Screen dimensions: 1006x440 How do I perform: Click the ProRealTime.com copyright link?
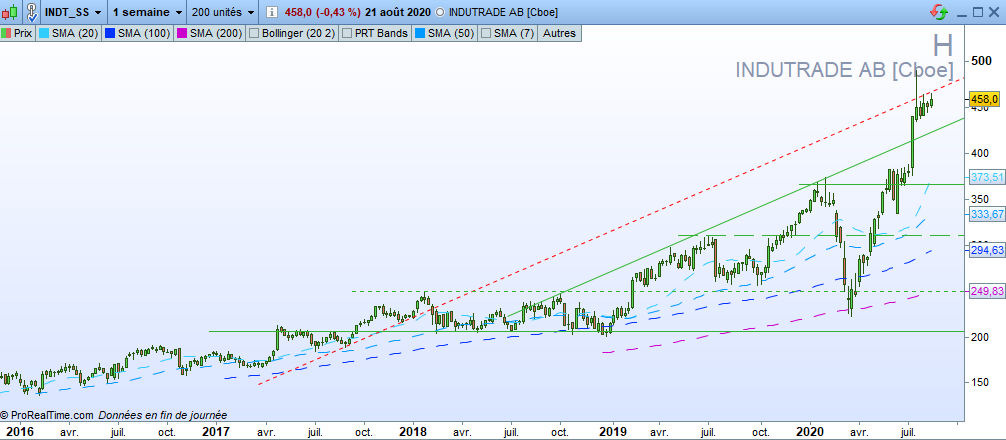click(47, 416)
